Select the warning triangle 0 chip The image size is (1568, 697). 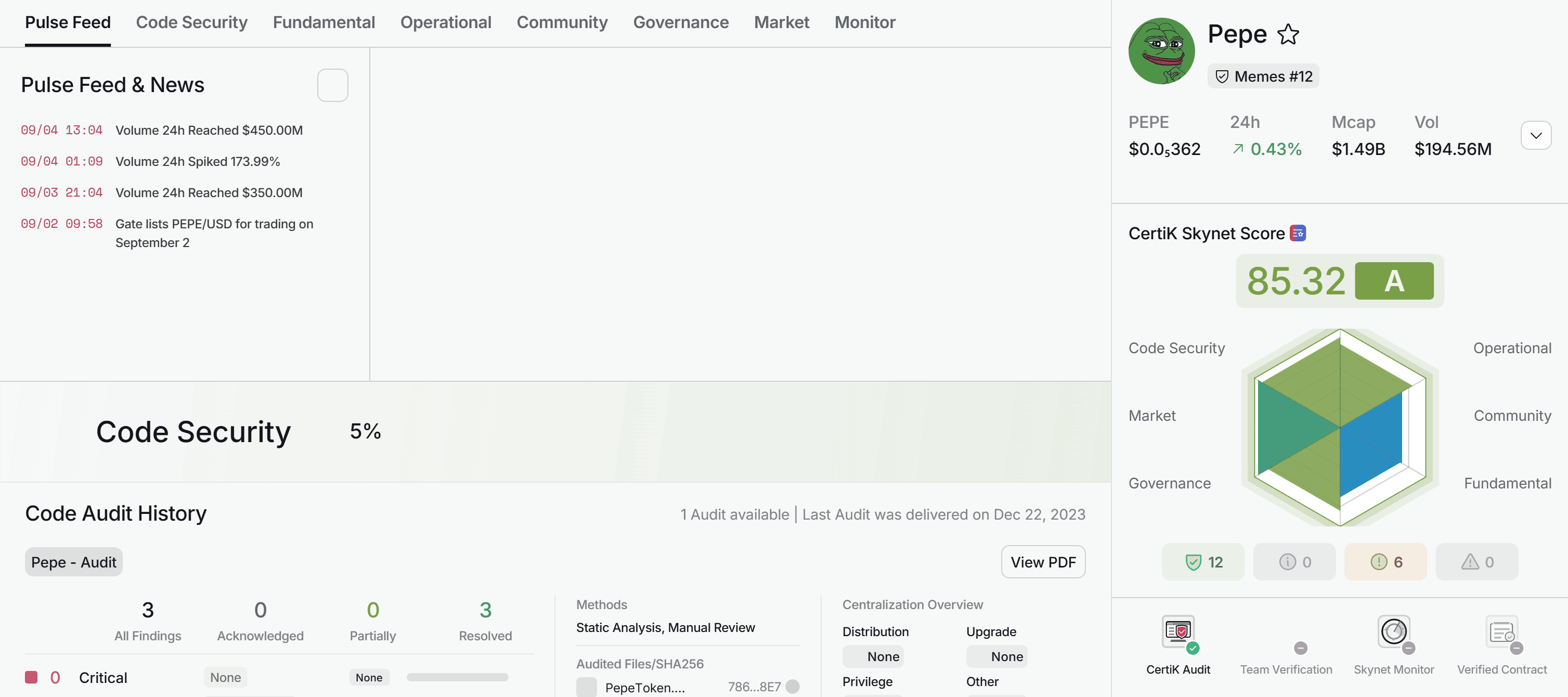click(x=1478, y=562)
